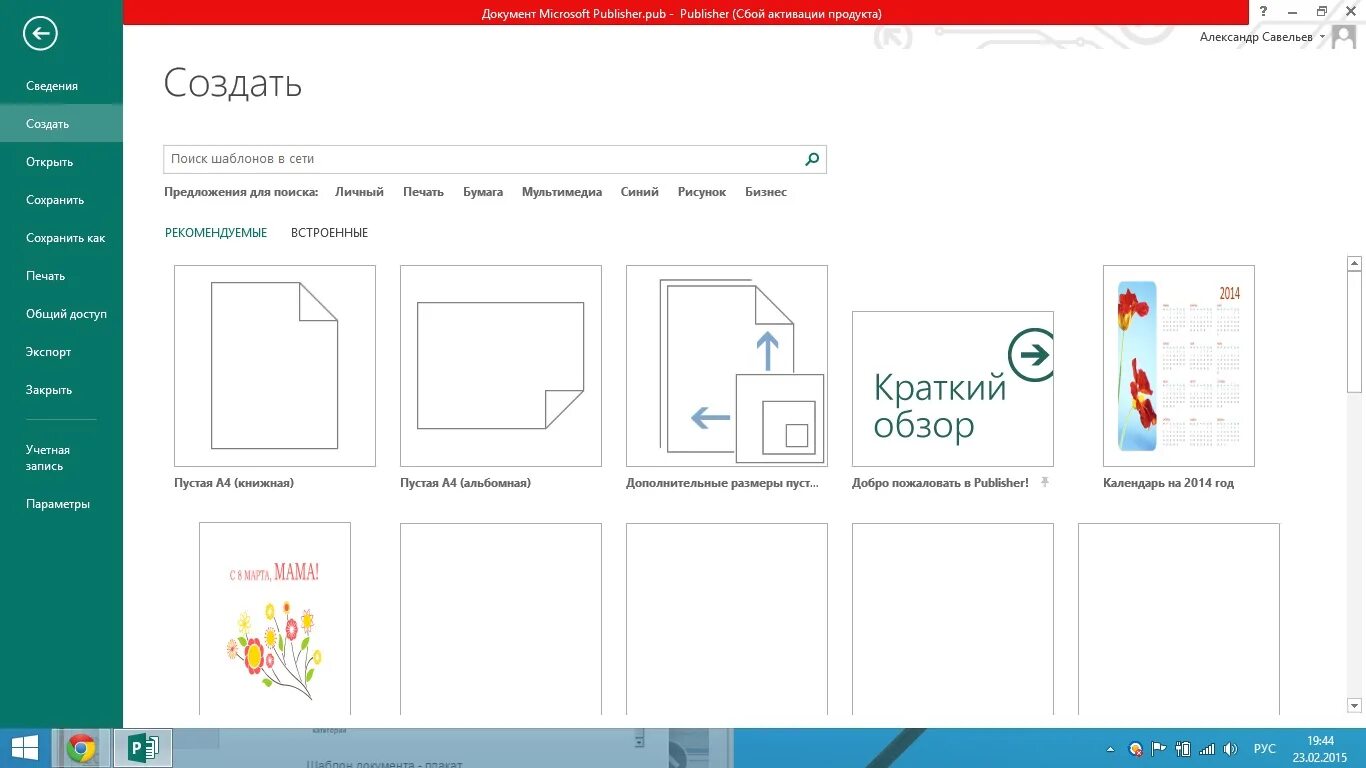Select the Publisher taskbar icon

[x=143, y=748]
